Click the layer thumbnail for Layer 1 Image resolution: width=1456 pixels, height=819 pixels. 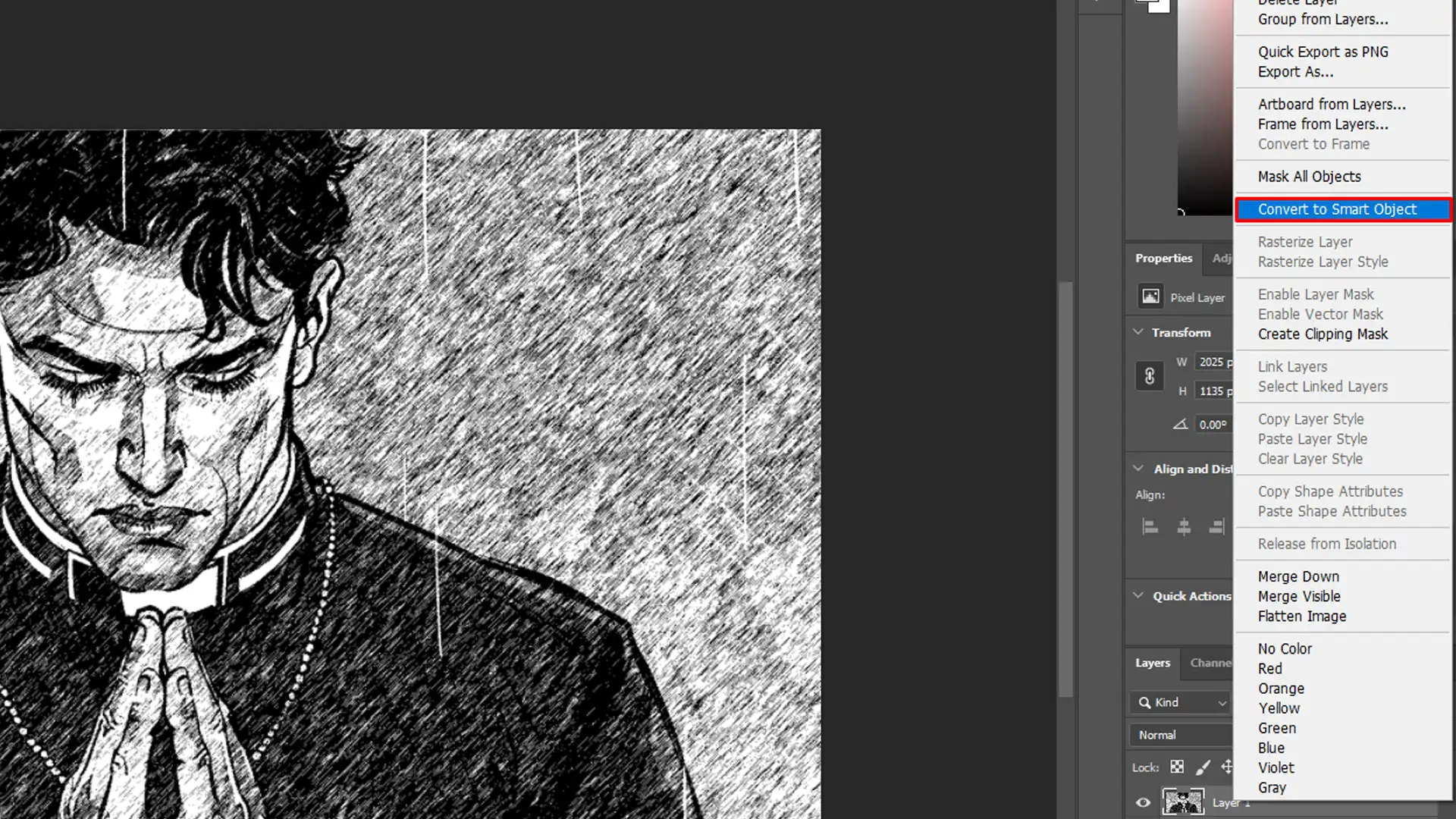pyautogui.click(x=1182, y=802)
